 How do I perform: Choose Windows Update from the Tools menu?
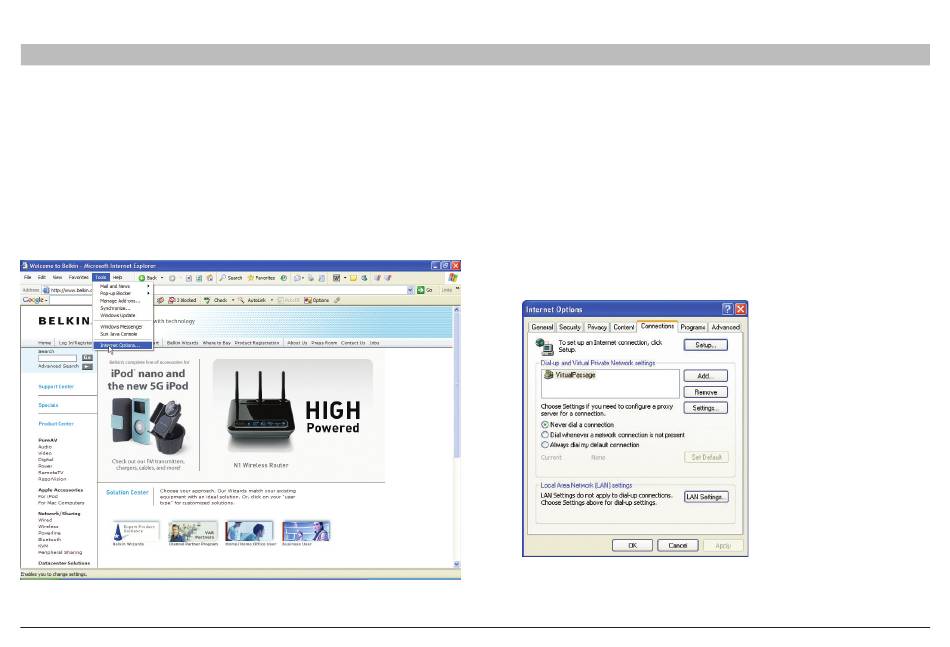[123, 316]
